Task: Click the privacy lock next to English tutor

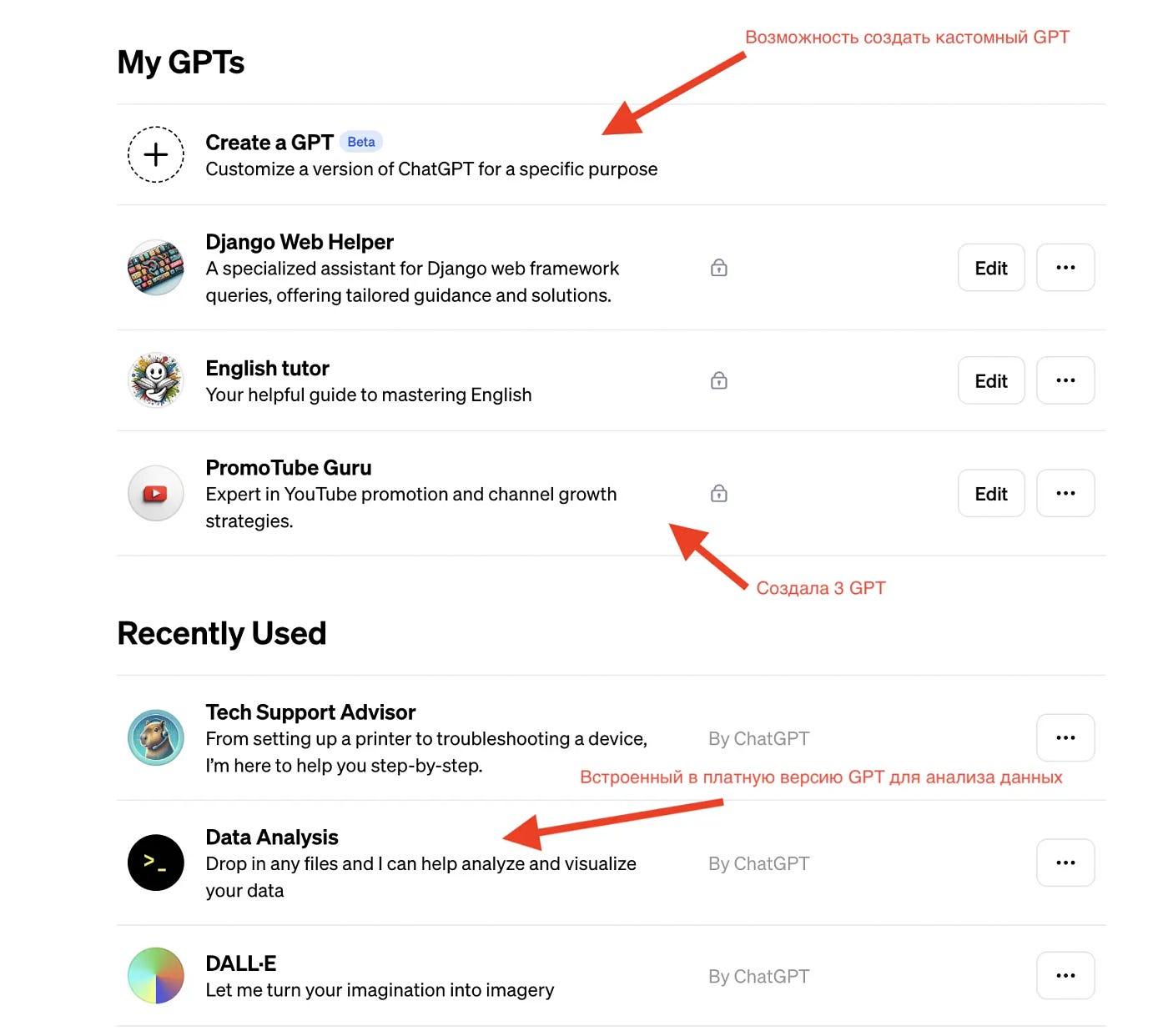Action: (x=719, y=380)
